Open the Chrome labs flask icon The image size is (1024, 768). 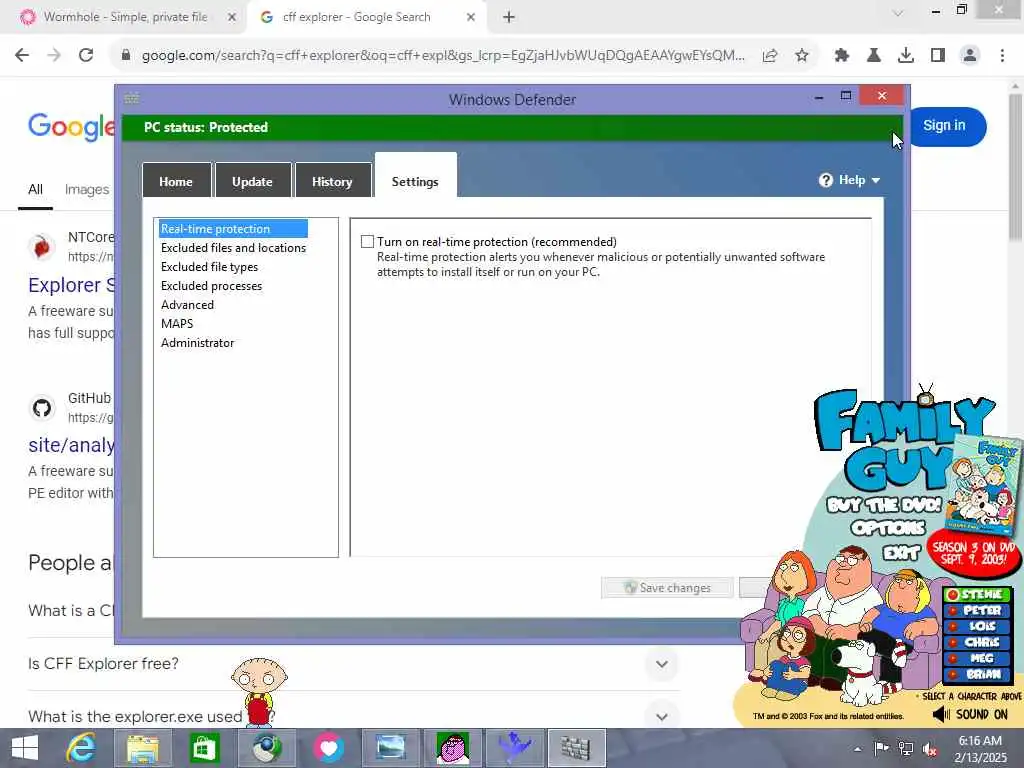(x=873, y=56)
